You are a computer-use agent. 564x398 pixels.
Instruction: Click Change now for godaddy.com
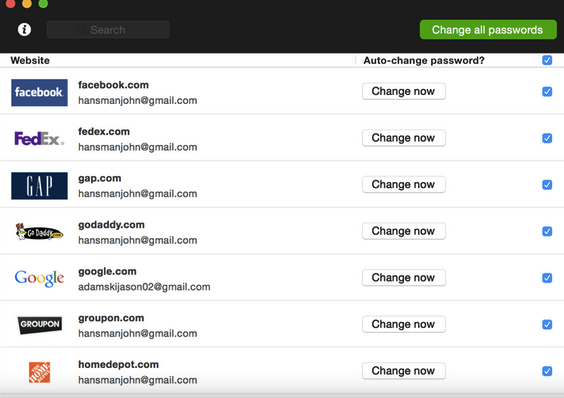point(404,231)
